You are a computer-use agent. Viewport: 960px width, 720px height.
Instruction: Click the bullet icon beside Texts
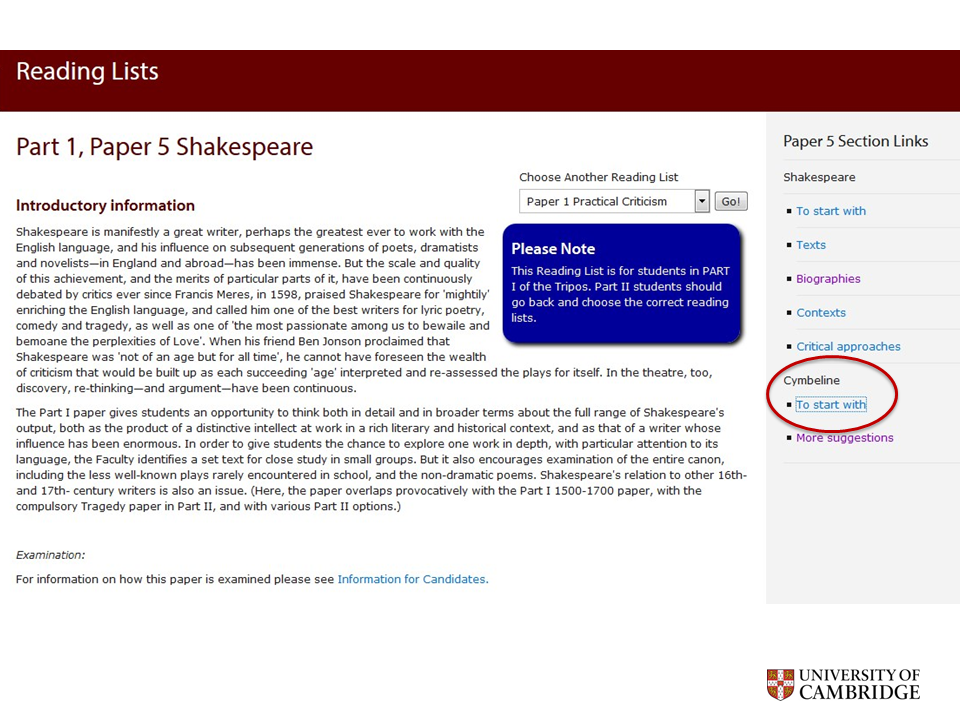point(788,246)
